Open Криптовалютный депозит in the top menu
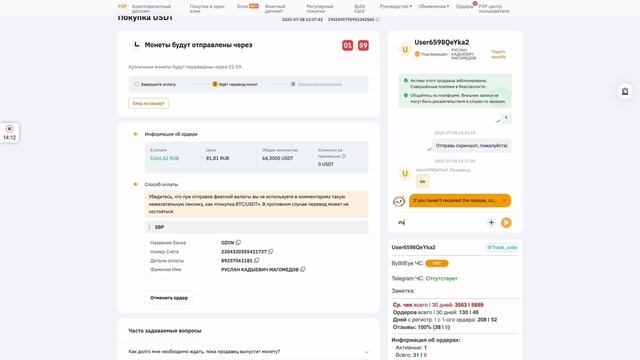640x360 pixels. [x=151, y=9]
